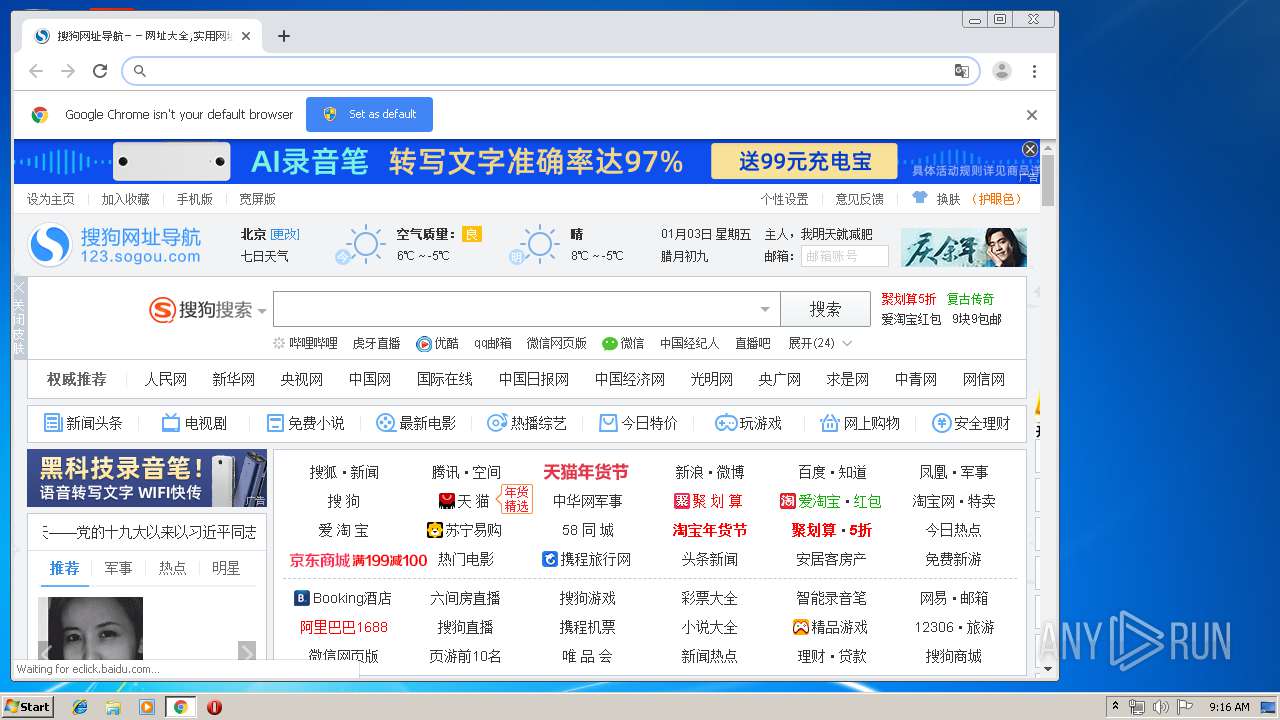The width and height of the screenshot is (1280, 720).
Task: Click into the Chrome address bar
Action: click(550, 71)
